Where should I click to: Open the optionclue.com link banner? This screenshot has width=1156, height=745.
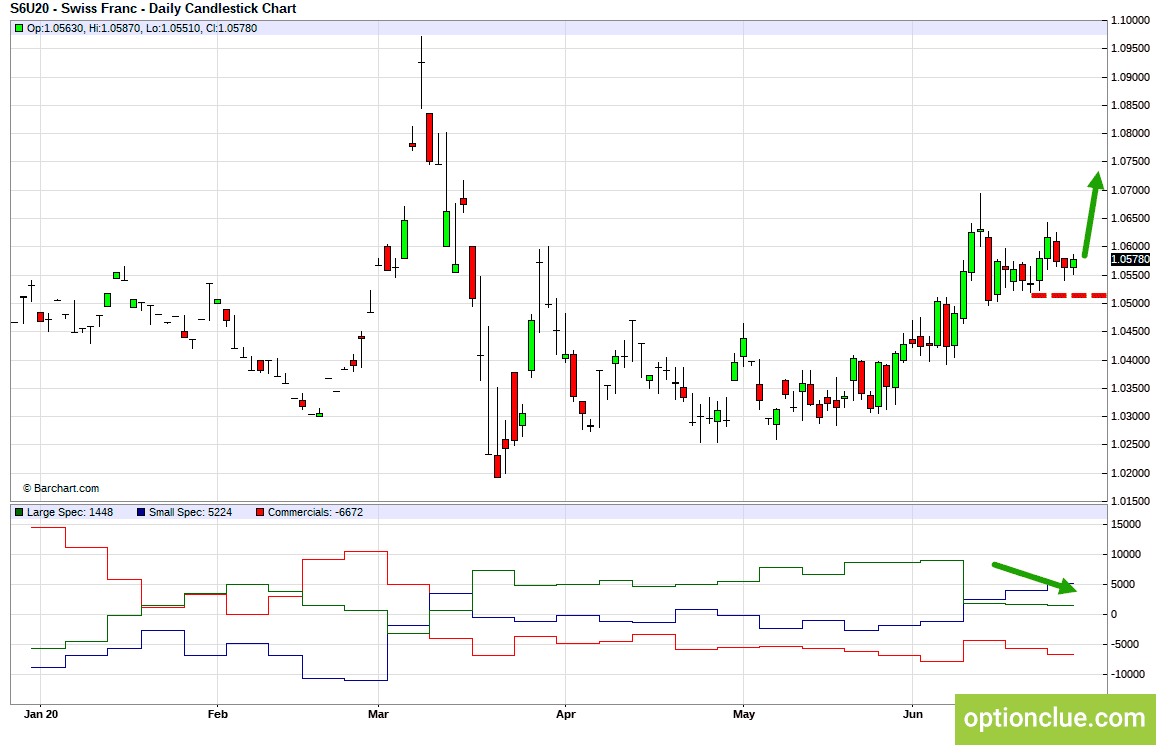click(1055, 718)
